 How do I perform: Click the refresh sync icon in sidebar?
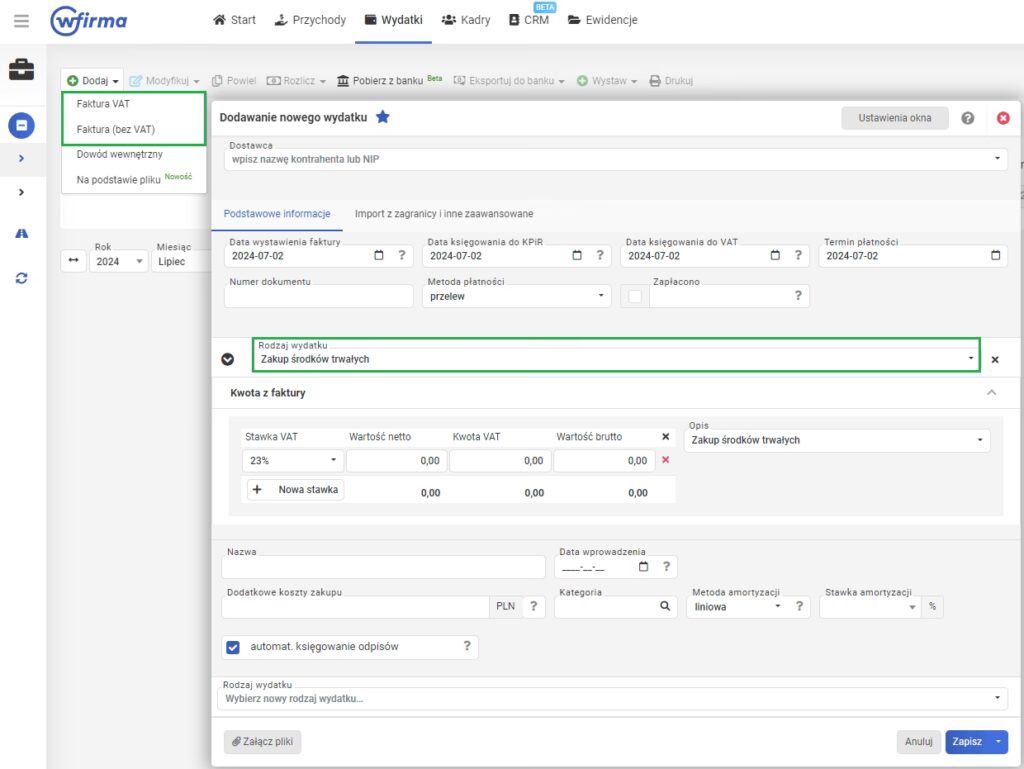click(x=21, y=278)
